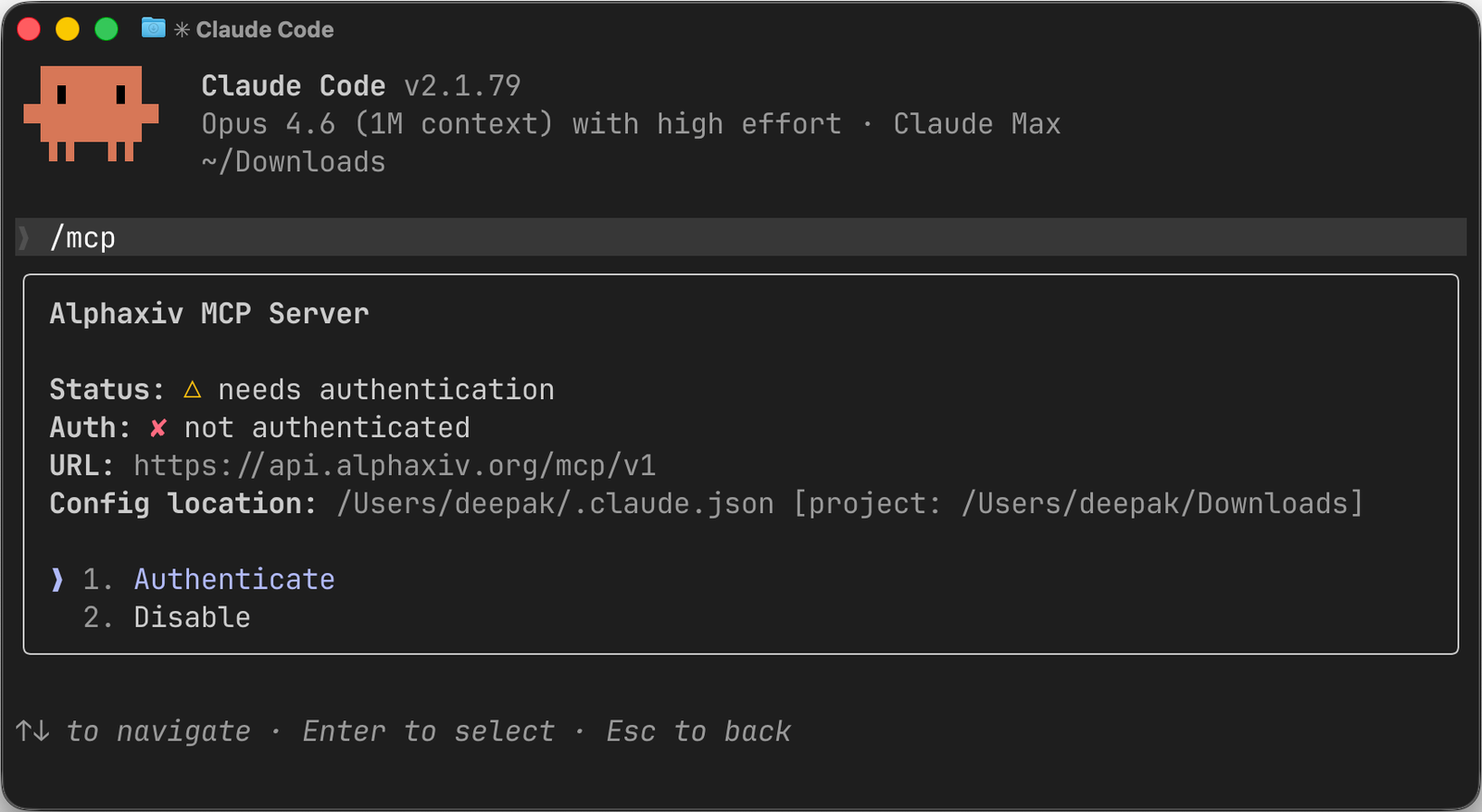Viewport: 1482px width, 812px height.
Task: Open the api.alphaxiv.org MCP URL
Action: pos(396,466)
